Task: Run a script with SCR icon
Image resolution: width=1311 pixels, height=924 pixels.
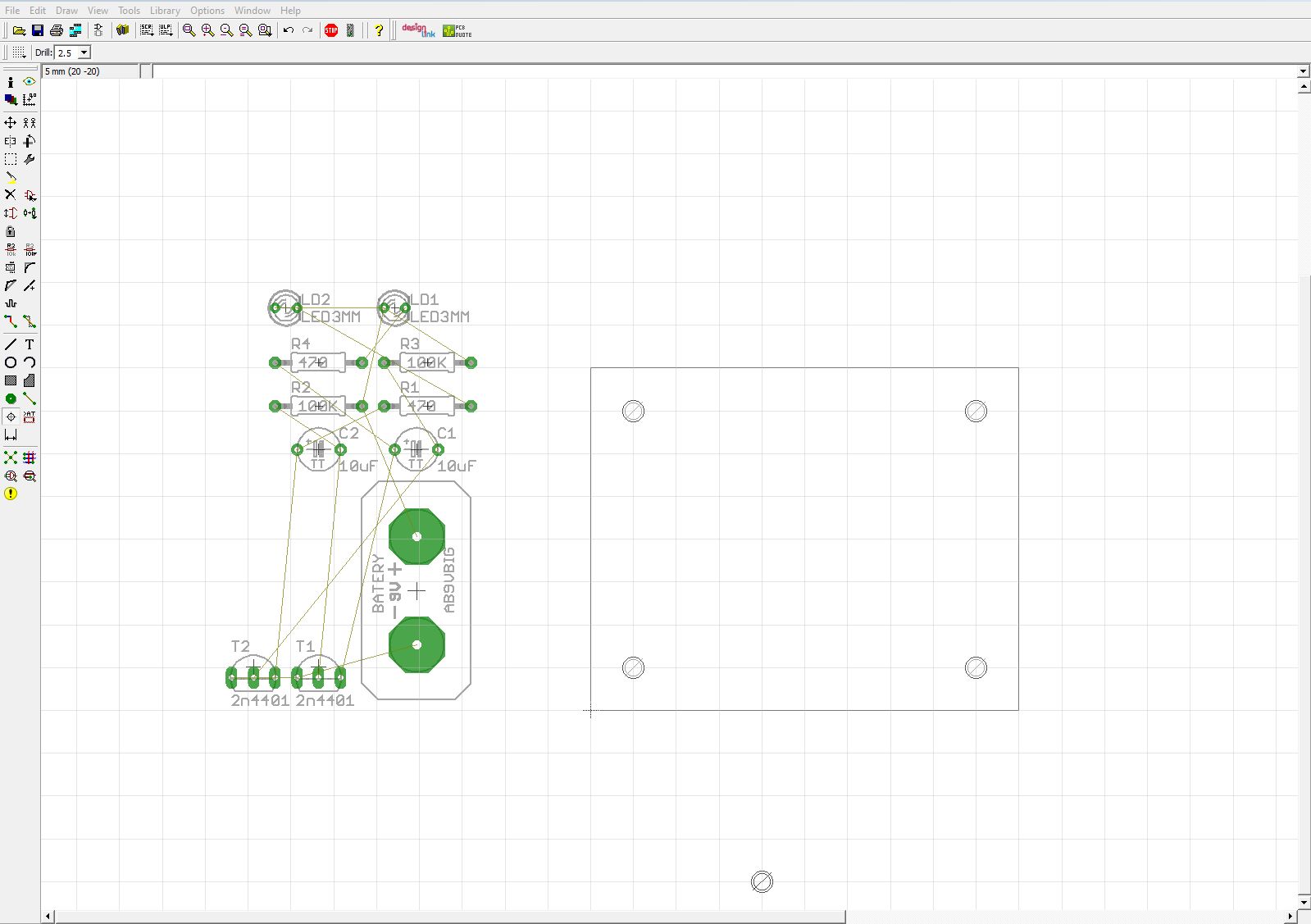Action: (147, 30)
